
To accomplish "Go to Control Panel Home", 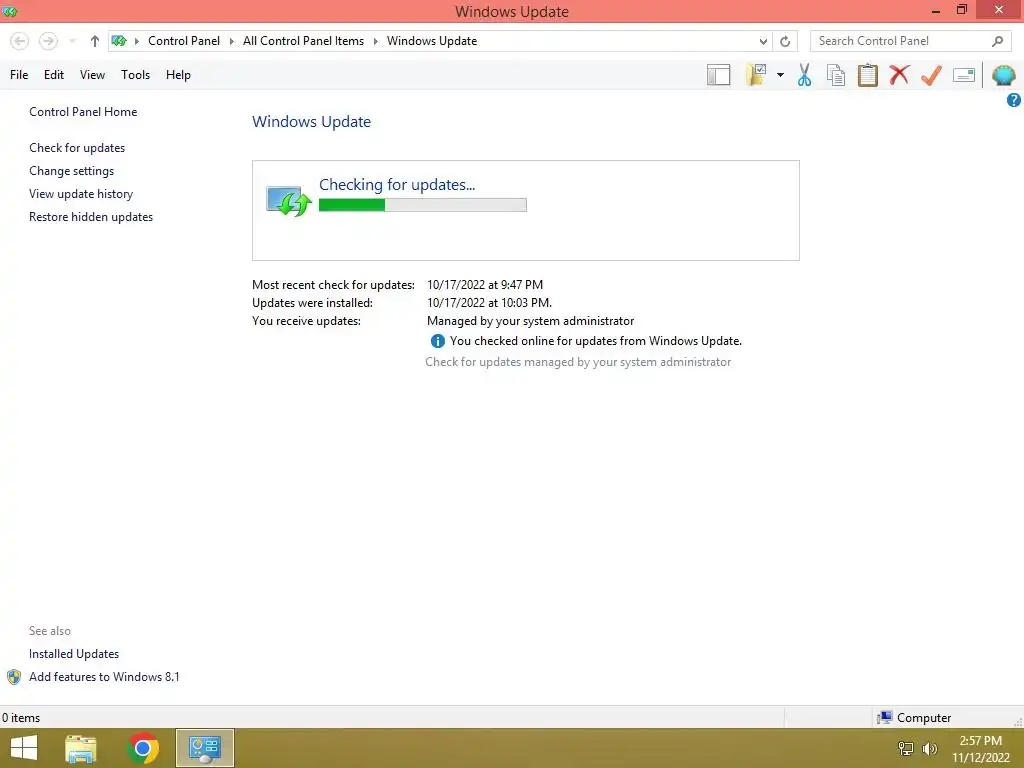I will (x=83, y=112).
